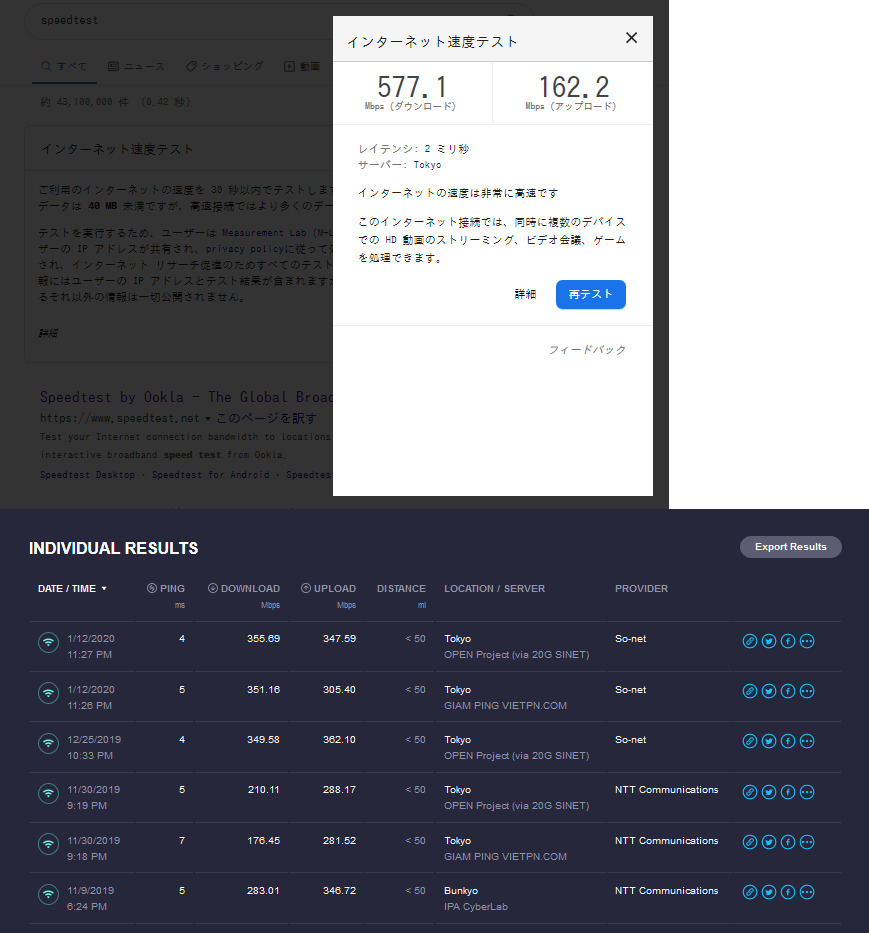Share 176.45 Mbps result on Twitter
This screenshot has height=933, width=869.
point(769,842)
